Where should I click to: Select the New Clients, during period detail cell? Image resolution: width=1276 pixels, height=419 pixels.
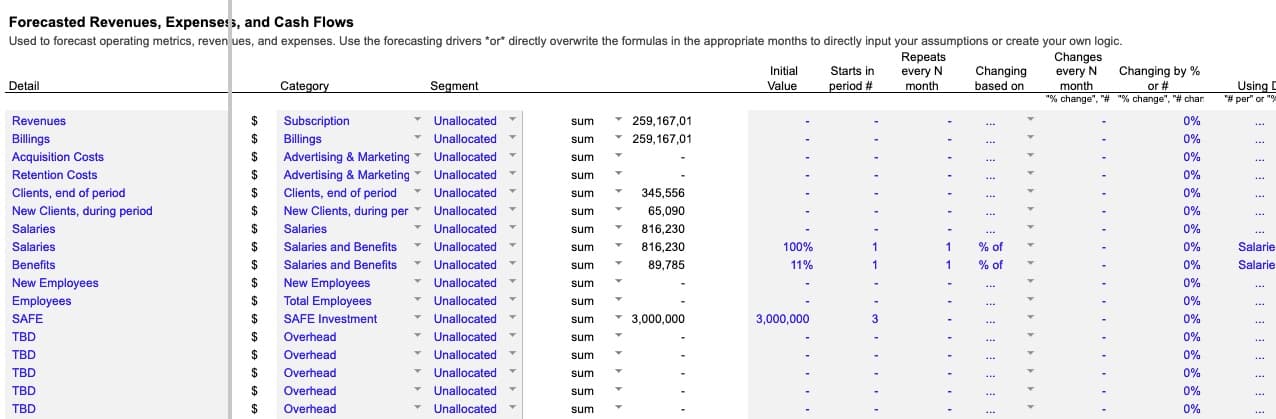82,211
